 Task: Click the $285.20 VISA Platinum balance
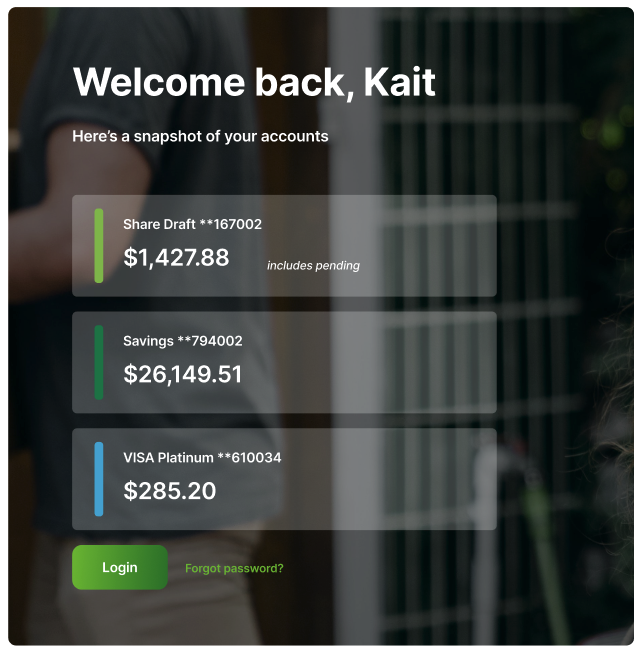tap(170, 490)
